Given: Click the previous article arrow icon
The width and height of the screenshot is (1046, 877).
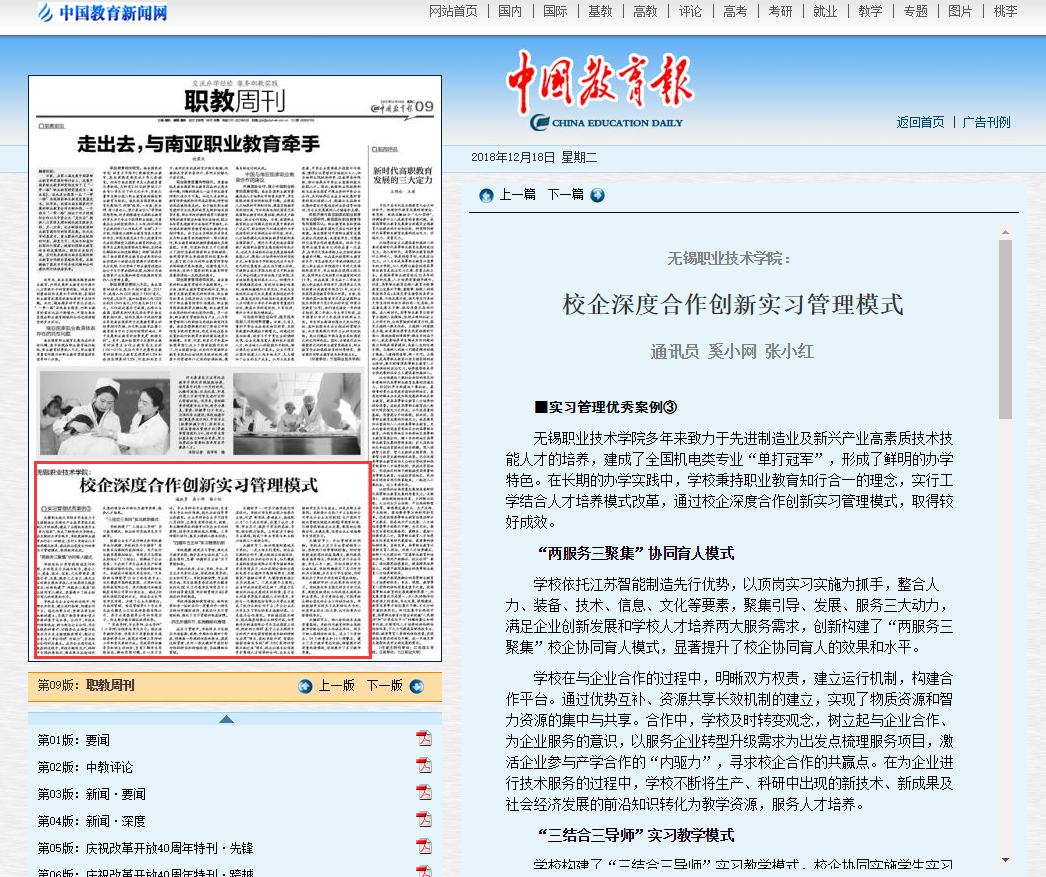Looking at the screenshot, I should click(x=486, y=195).
